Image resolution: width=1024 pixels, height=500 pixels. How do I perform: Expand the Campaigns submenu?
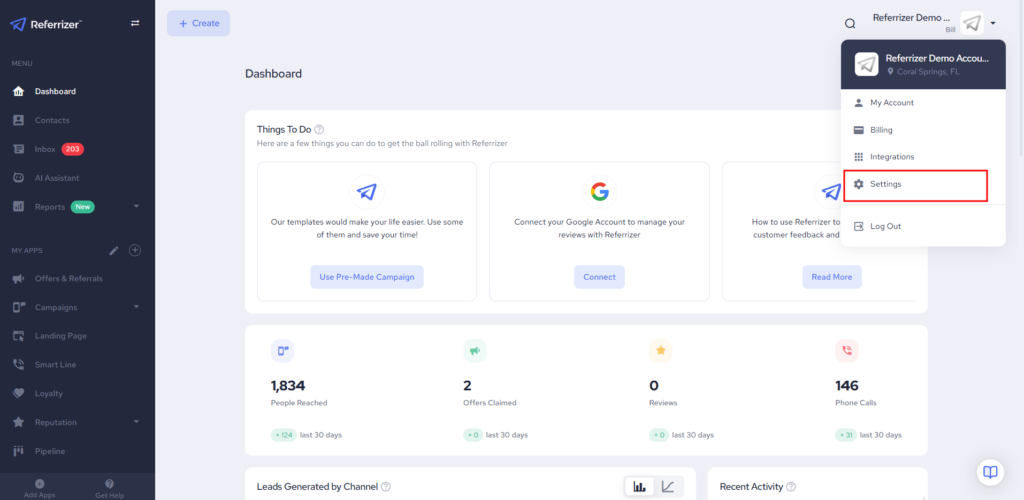pyautogui.click(x=135, y=307)
